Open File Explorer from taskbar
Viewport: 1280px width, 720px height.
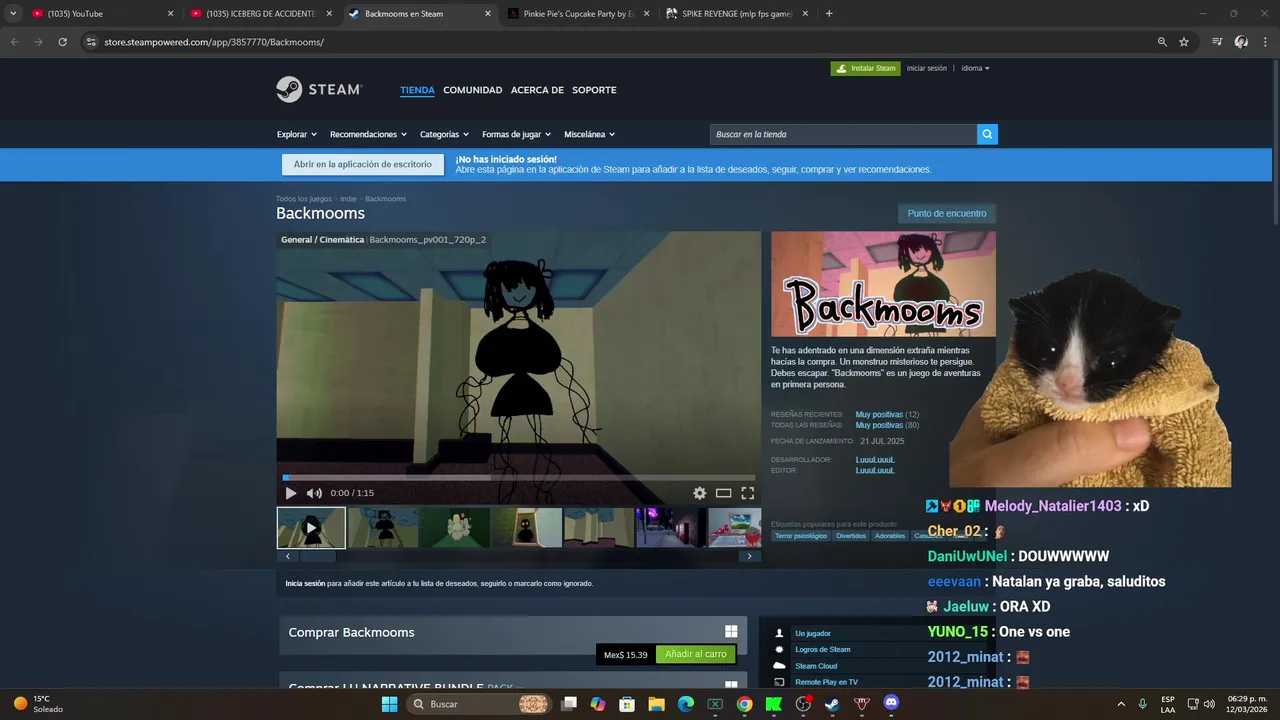tap(656, 704)
